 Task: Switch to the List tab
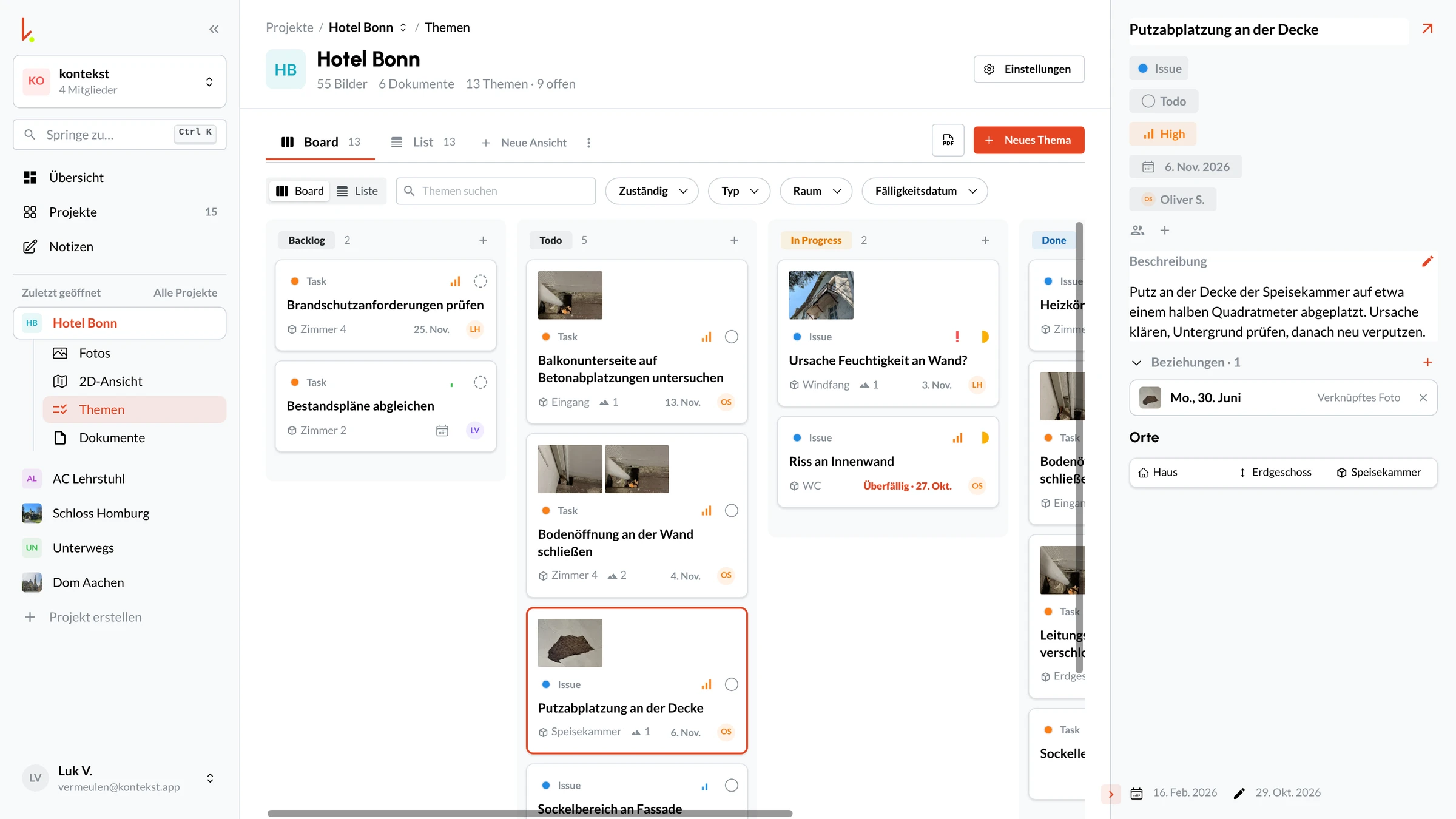tap(423, 142)
